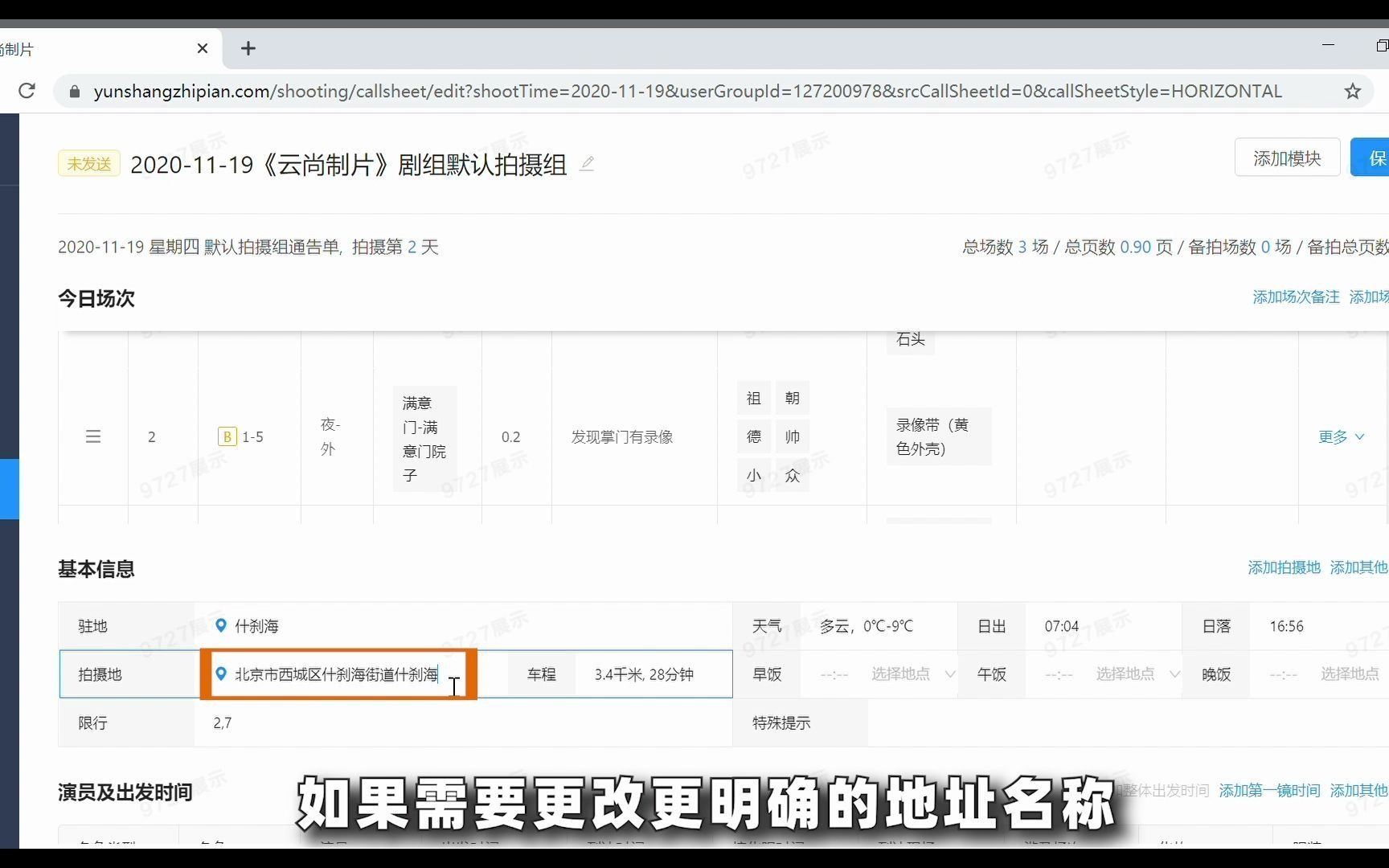Click the 帅 actor tag
Viewport: 1389px width, 868px height.
(793, 436)
